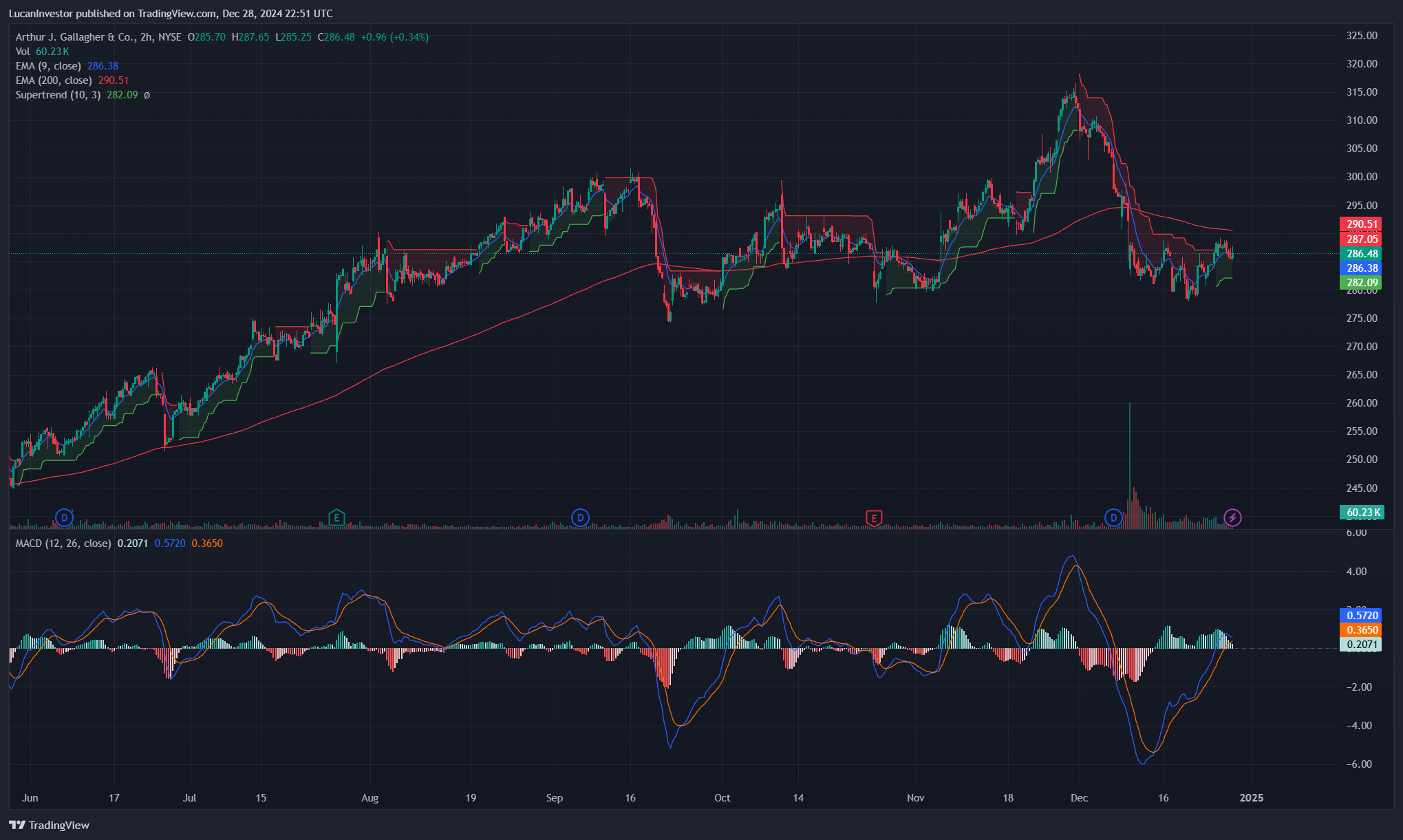Click the MACD -6.00 axis label
Image resolution: width=1403 pixels, height=840 pixels.
1358,764
